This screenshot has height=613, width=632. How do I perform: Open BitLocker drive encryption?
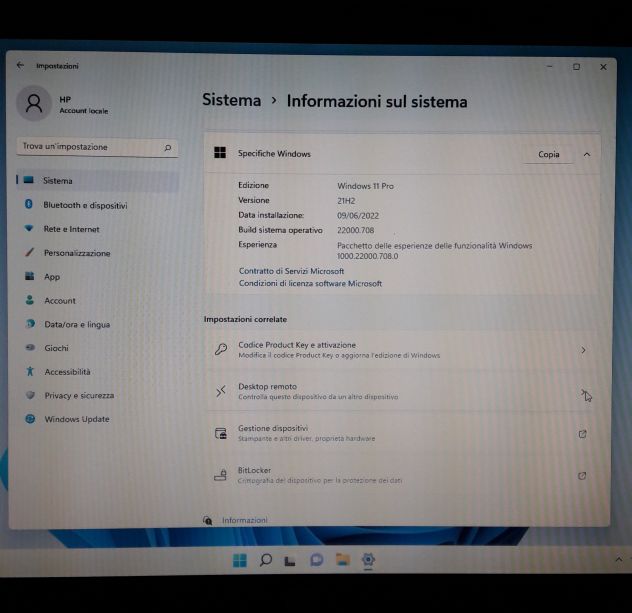coord(402,475)
